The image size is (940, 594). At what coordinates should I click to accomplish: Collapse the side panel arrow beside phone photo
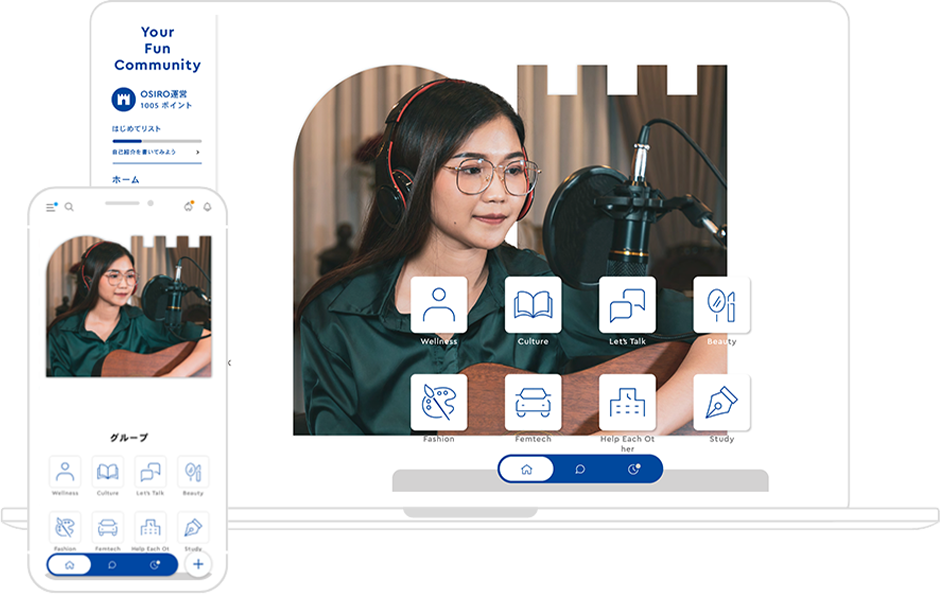(x=229, y=362)
